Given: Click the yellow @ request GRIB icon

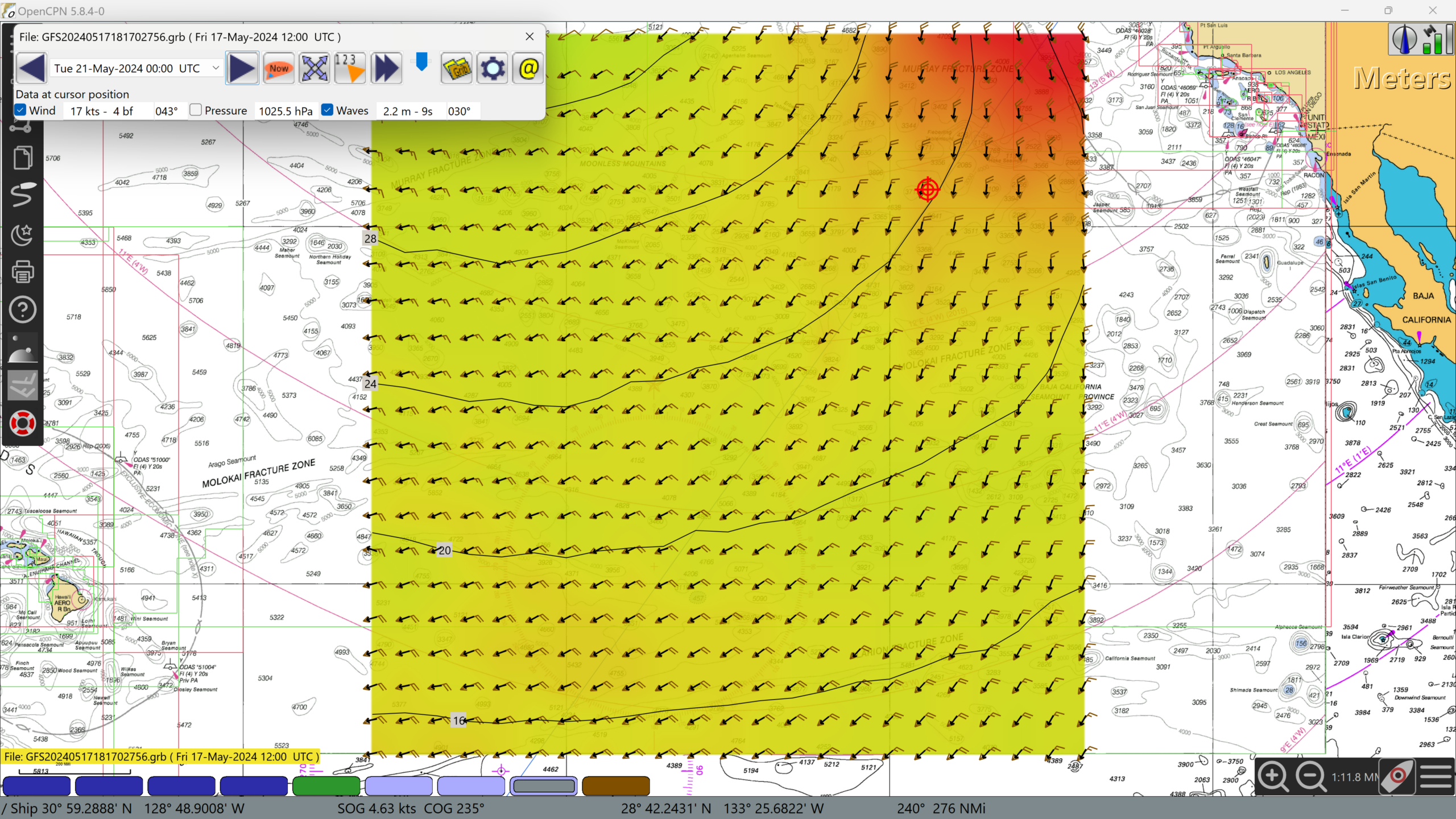Looking at the screenshot, I should (x=528, y=68).
